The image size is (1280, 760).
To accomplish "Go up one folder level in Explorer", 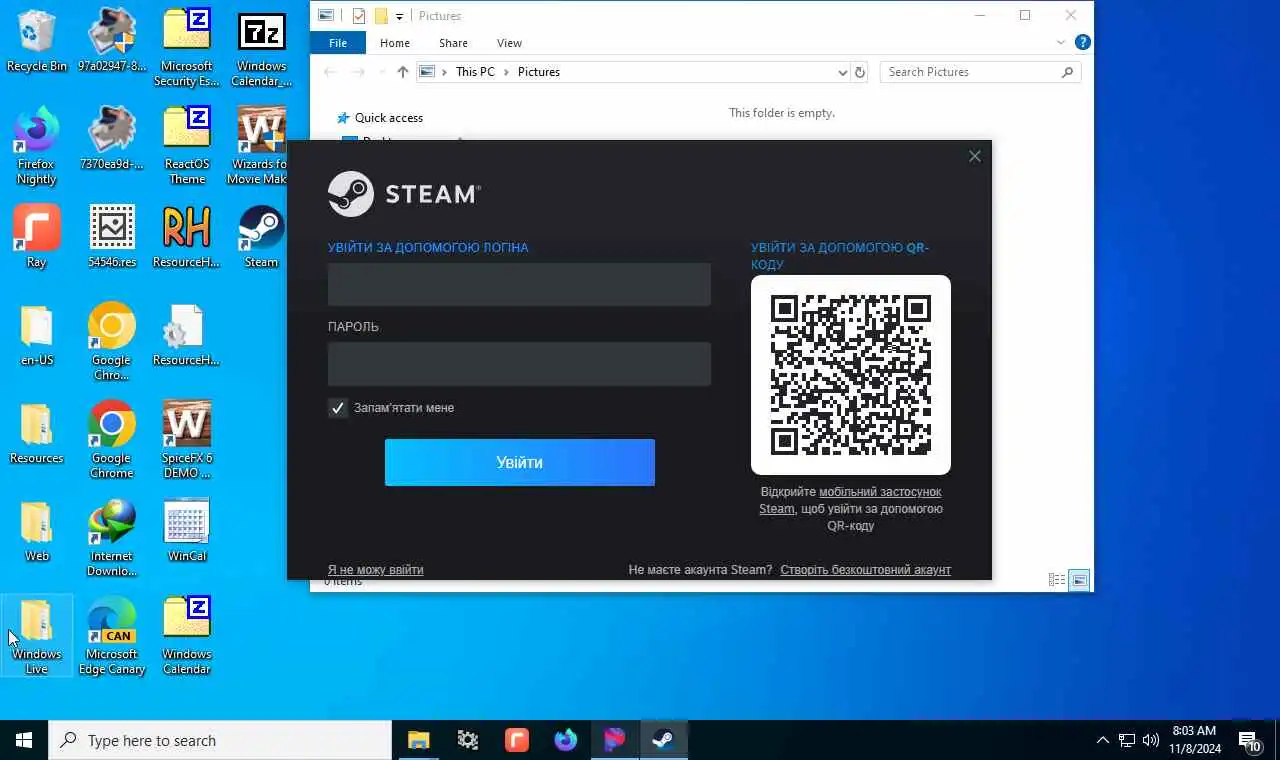I will [x=403, y=72].
